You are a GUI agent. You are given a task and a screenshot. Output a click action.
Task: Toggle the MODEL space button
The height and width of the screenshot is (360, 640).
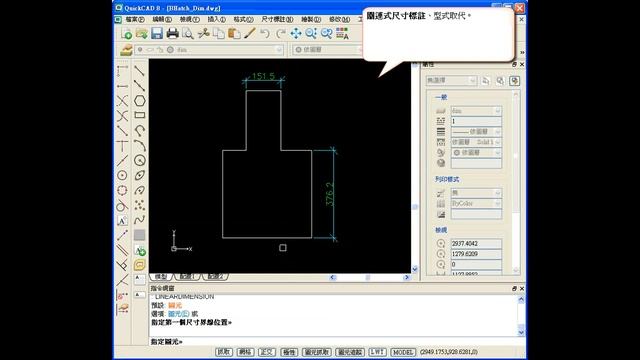pyautogui.click(x=403, y=352)
